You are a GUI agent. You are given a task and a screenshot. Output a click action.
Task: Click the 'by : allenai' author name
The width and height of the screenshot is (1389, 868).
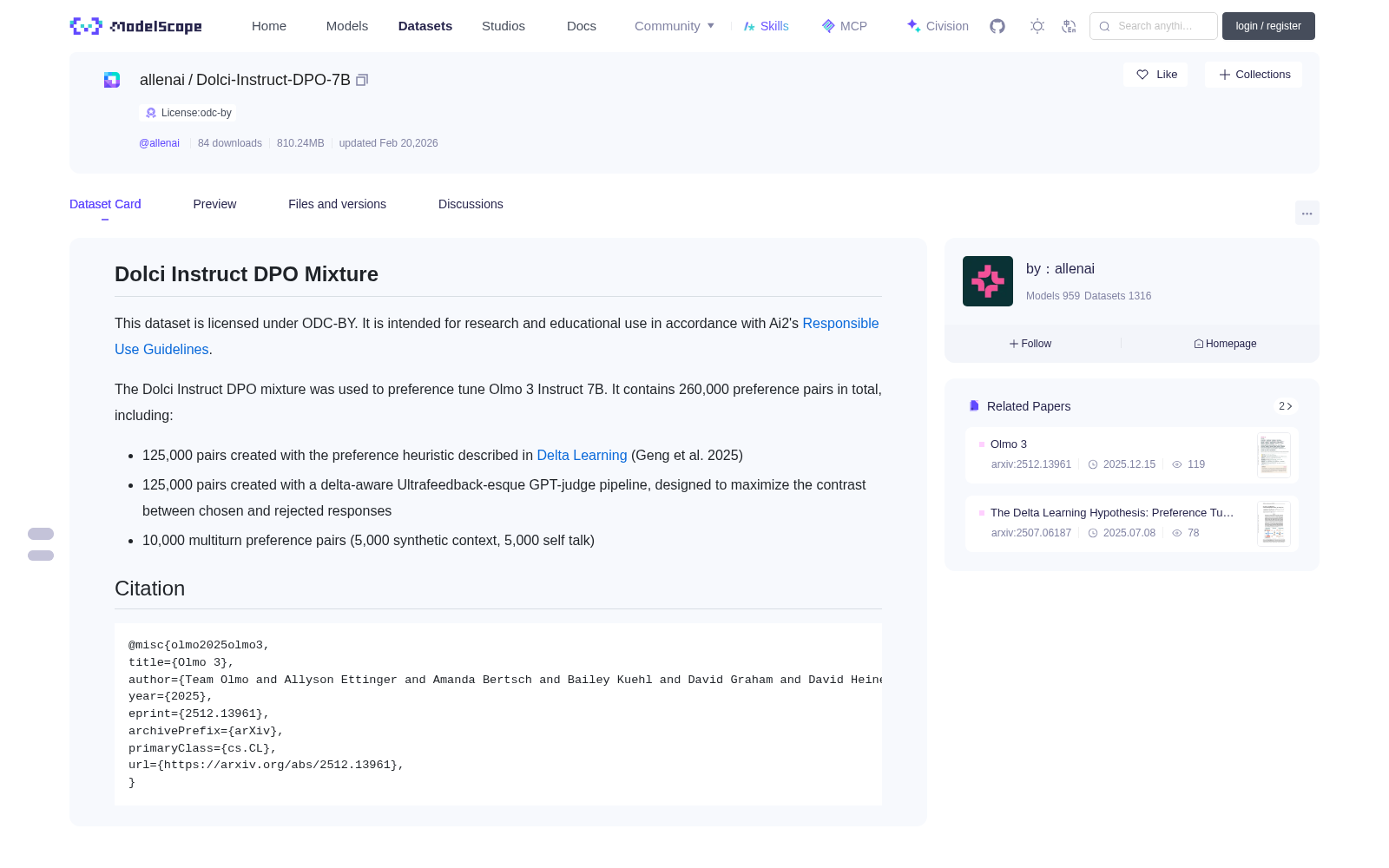click(x=1060, y=269)
